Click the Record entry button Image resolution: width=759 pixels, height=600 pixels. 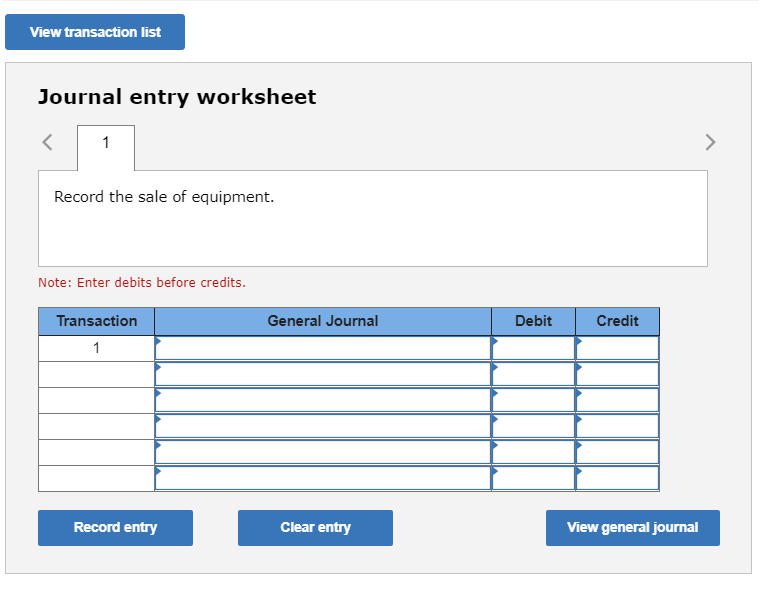click(x=116, y=527)
